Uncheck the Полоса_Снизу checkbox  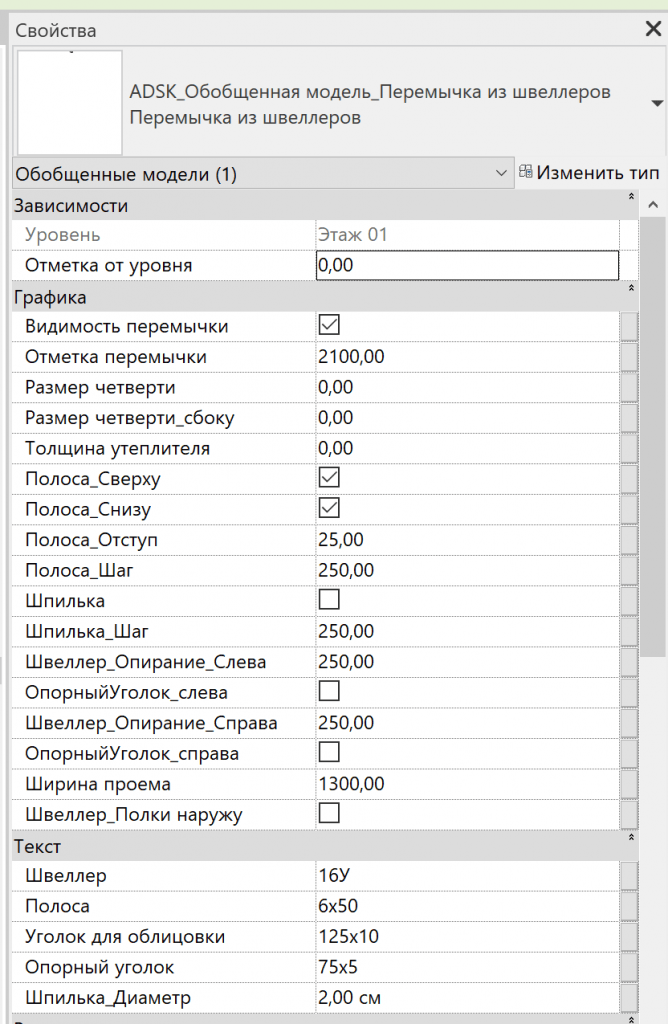pyautogui.click(x=328, y=509)
